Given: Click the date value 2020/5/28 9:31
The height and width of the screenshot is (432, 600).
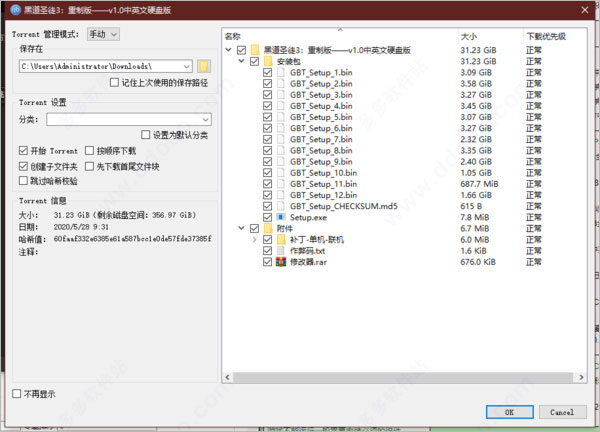Looking at the screenshot, I should pyautogui.click(x=81, y=227).
